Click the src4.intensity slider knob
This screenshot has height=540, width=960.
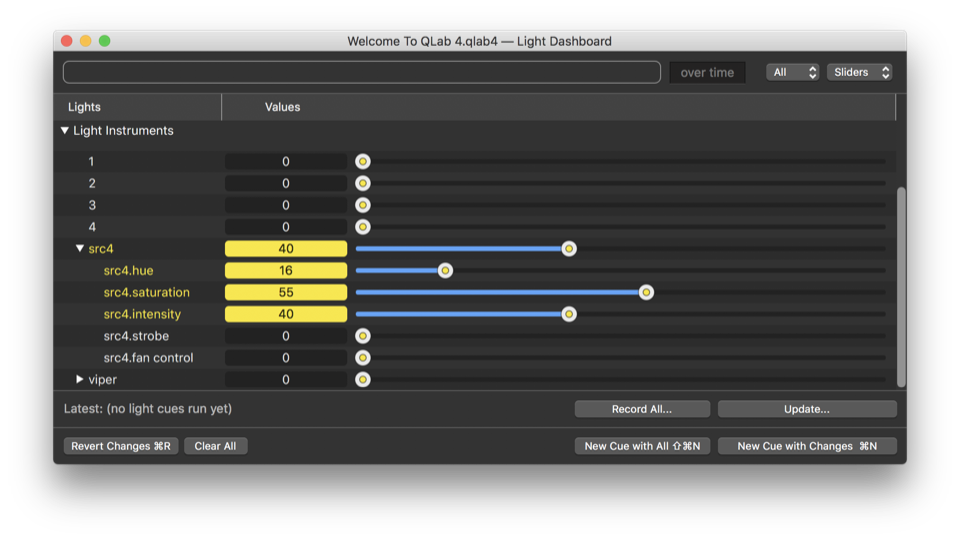(568, 314)
